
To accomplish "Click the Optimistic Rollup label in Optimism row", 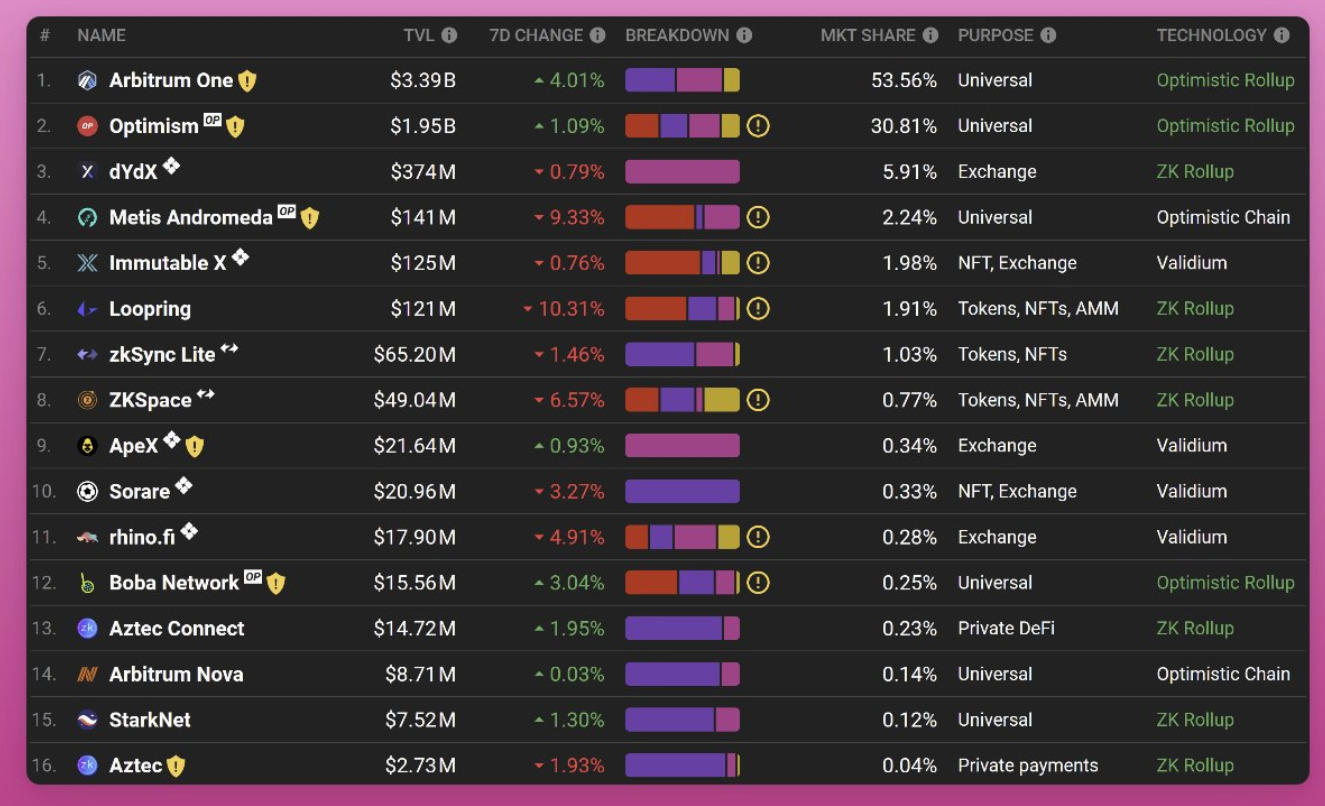I will [1226, 126].
